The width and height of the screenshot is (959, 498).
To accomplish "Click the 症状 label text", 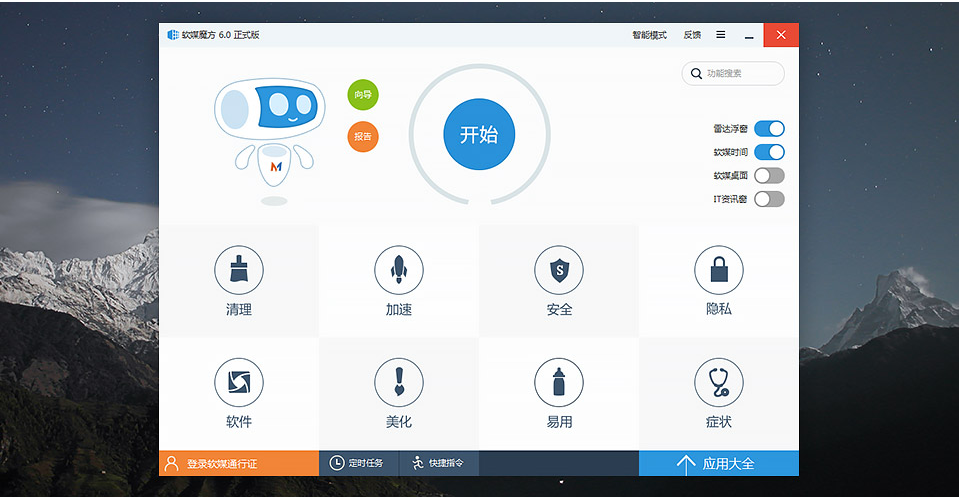I will coord(719,422).
